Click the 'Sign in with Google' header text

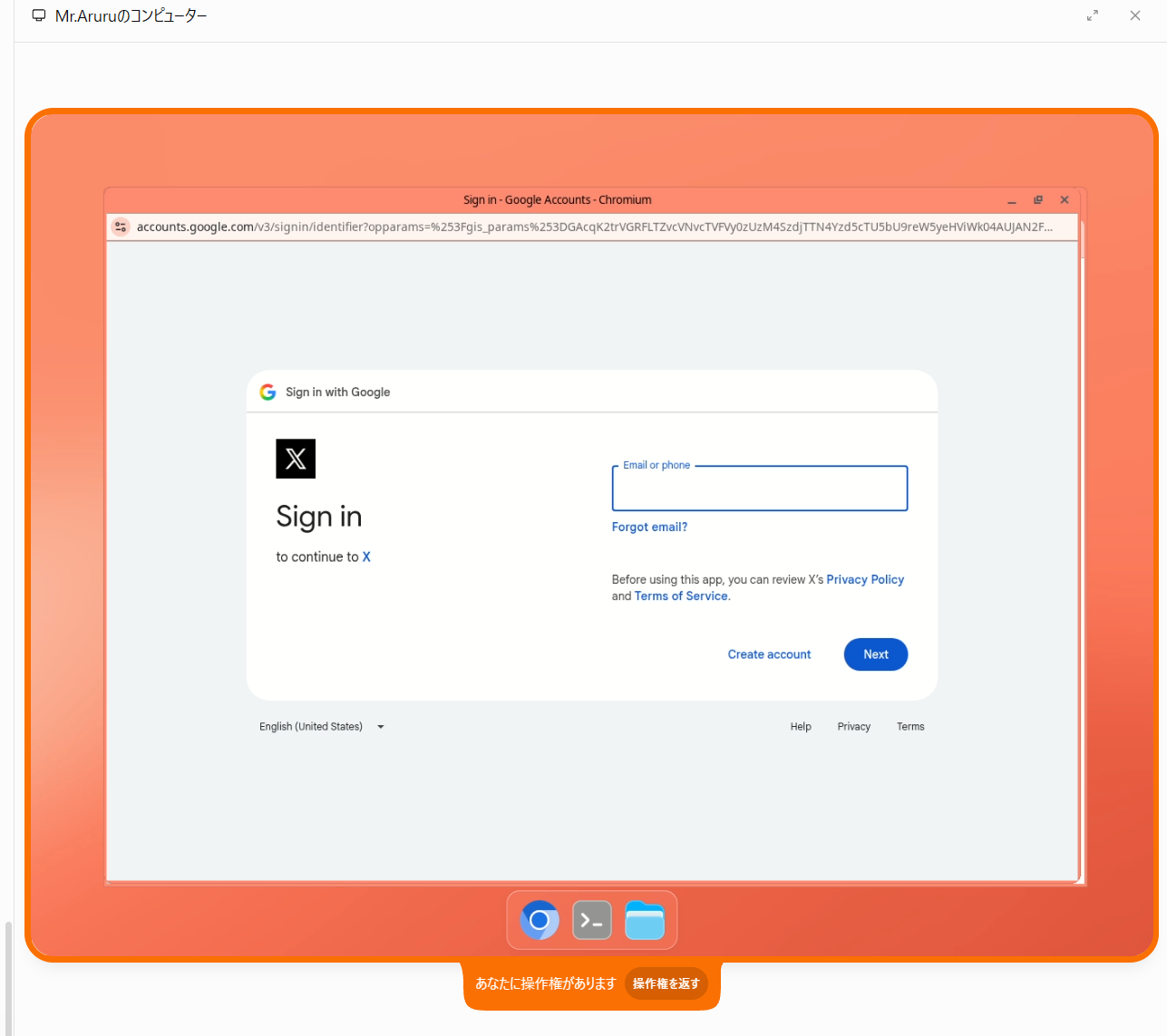[337, 392]
